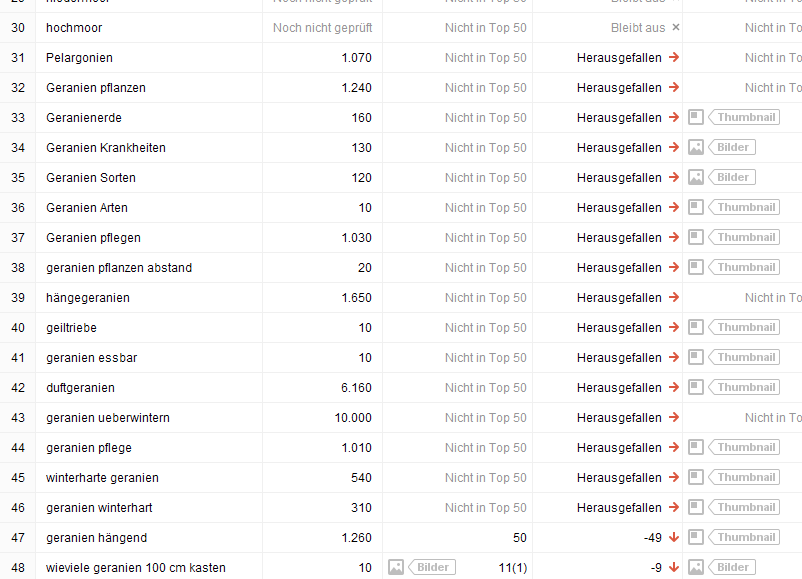Select the keyword 'Geranien pflanzen'

coord(96,88)
